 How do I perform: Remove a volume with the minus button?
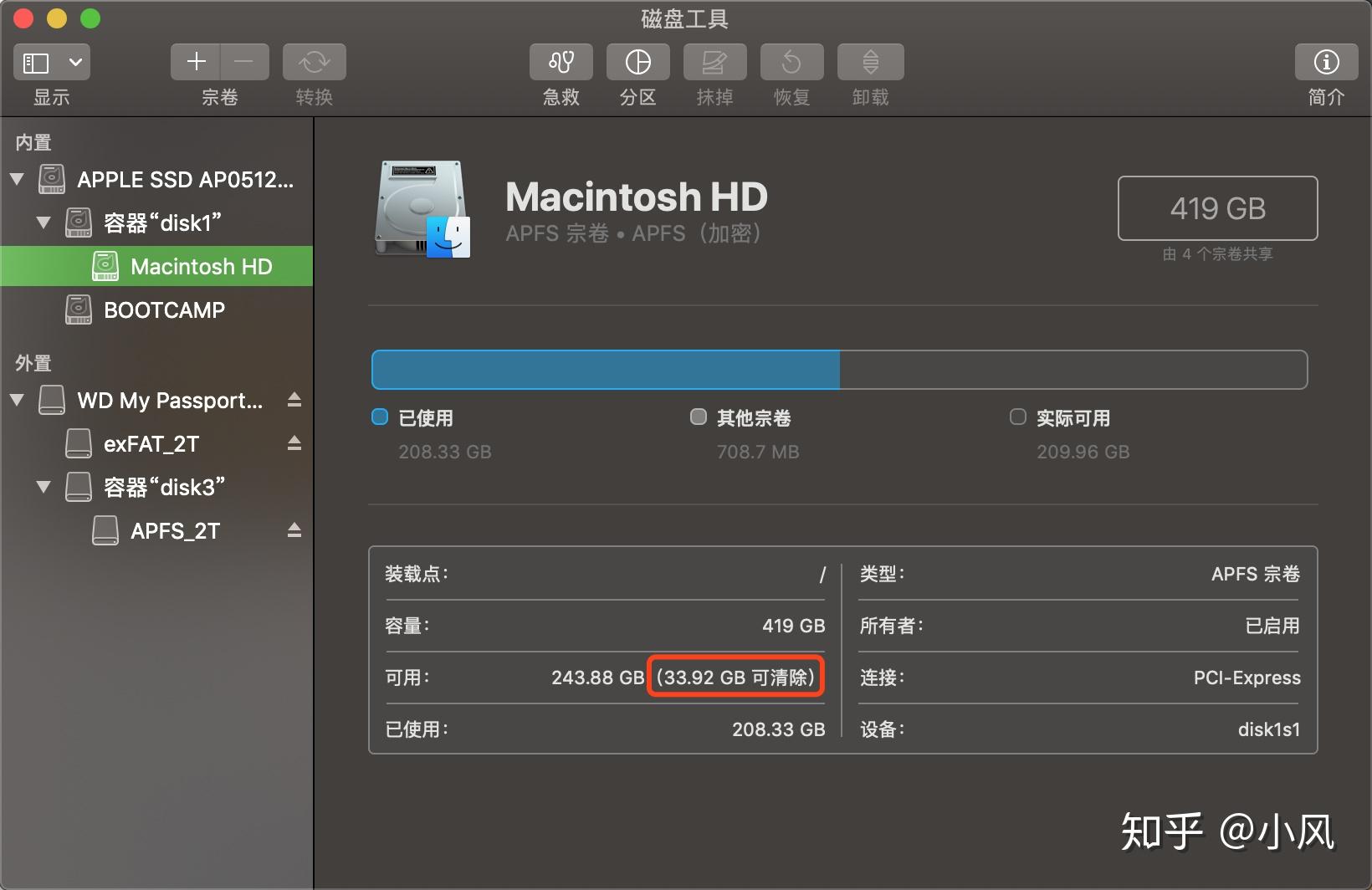tap(244, 62)
